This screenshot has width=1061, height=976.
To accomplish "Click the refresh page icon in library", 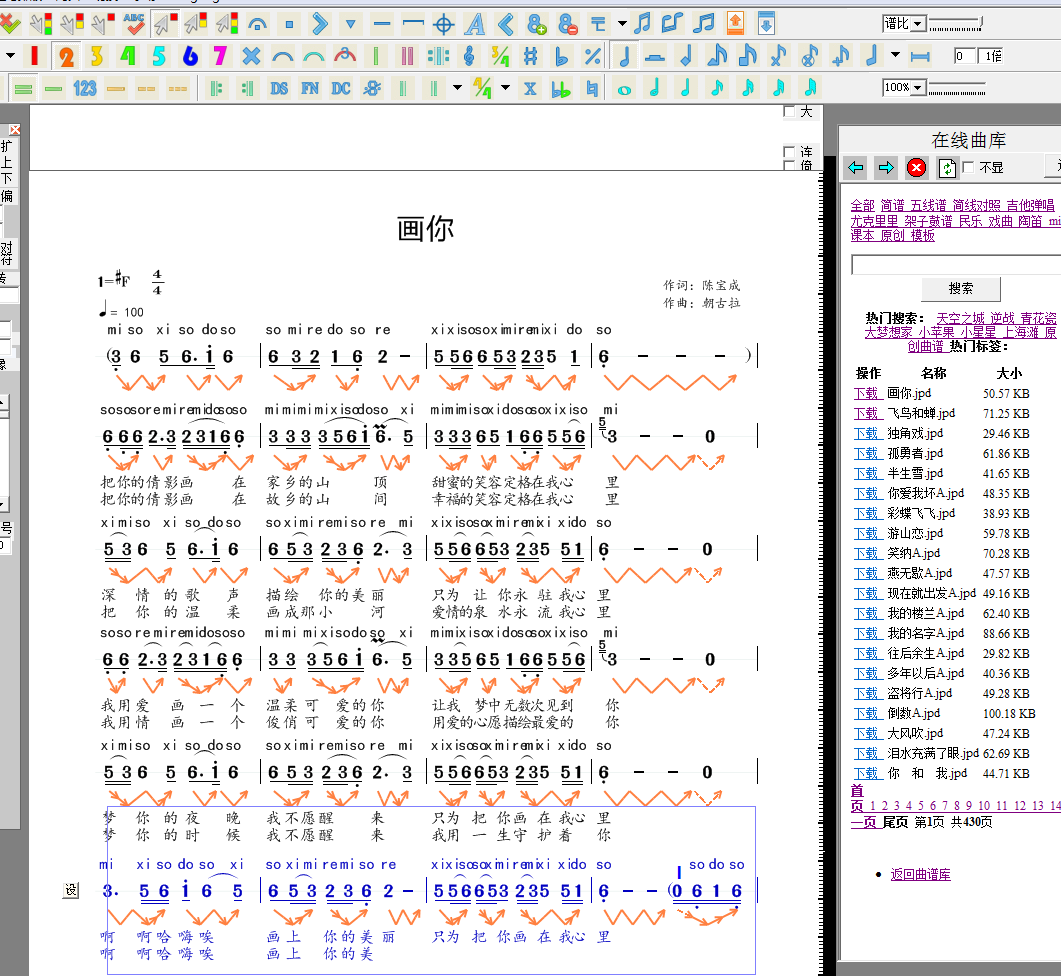I will [946, 167].
